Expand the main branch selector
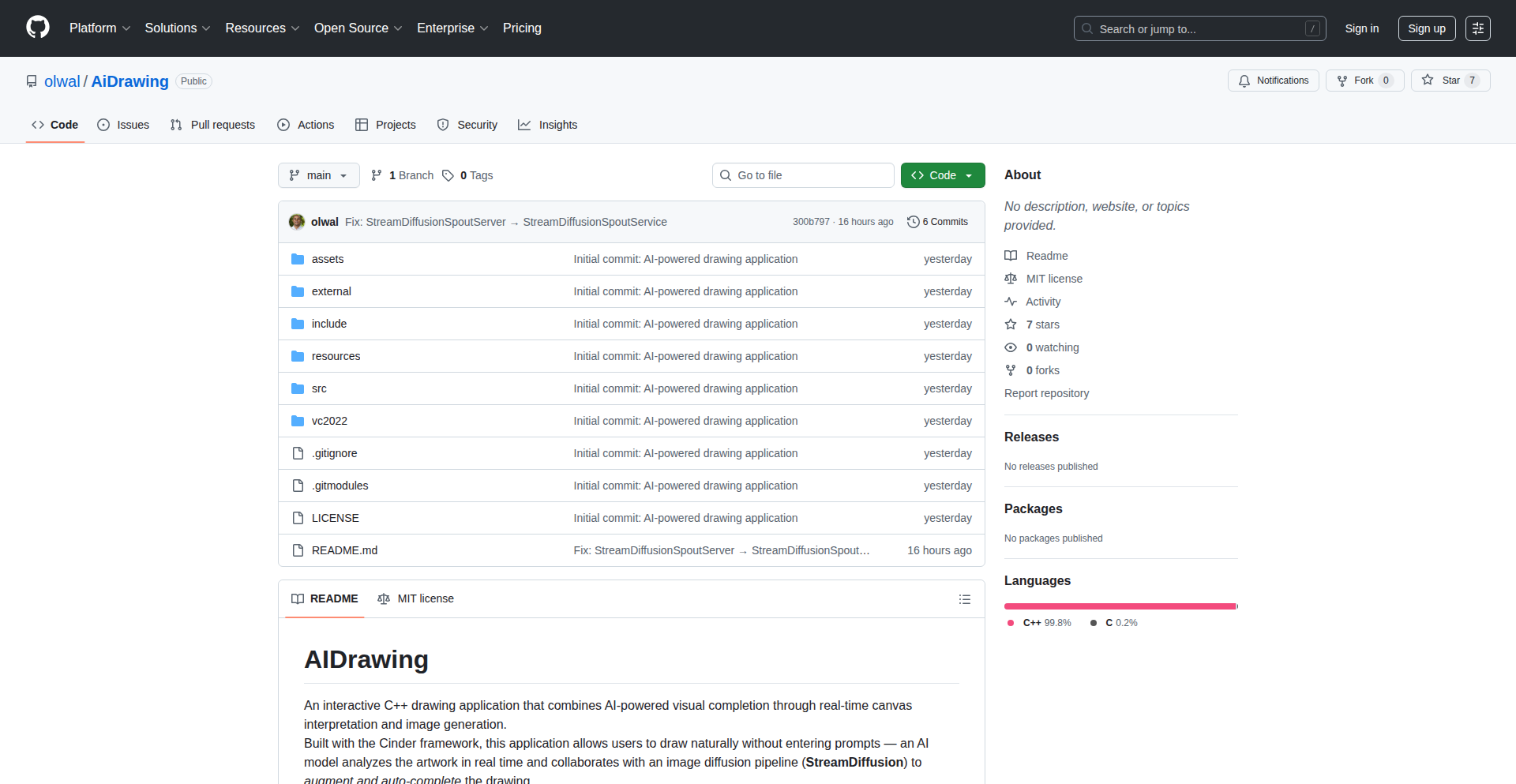The height and width of the screenshot is (784, 1516). point(318,175)
